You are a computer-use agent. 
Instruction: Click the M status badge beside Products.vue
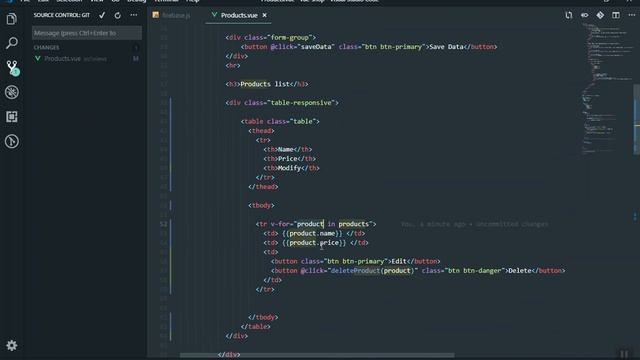(136, 59)
